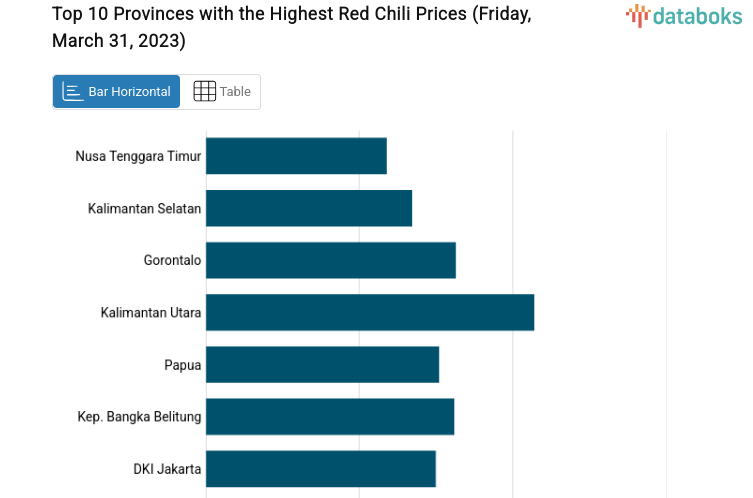Select the Kep. Bangka Belitung axis label
The height and width of the screenshot is (498, 753).
pyautogui.click(x=140, y=416)
